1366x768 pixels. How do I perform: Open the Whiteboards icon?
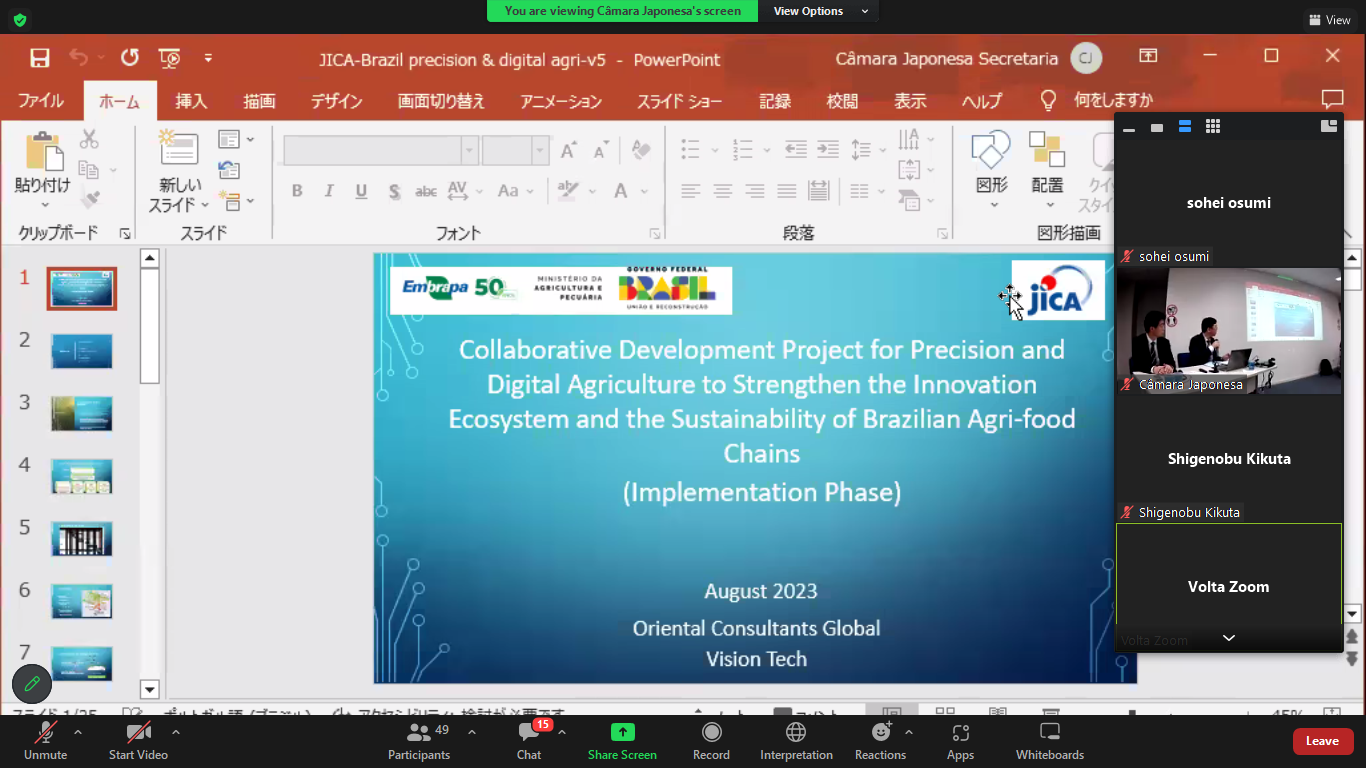1049,733
